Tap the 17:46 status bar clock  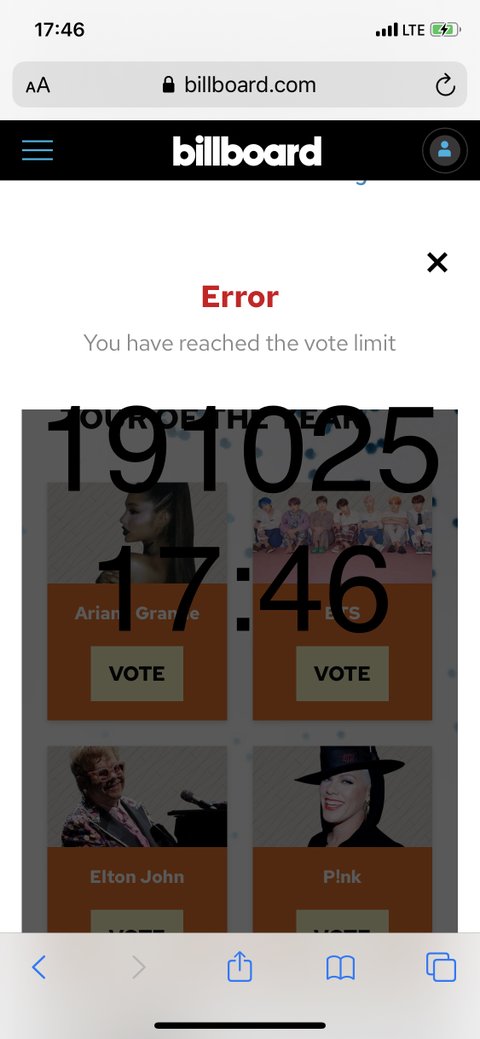(59, 30)
